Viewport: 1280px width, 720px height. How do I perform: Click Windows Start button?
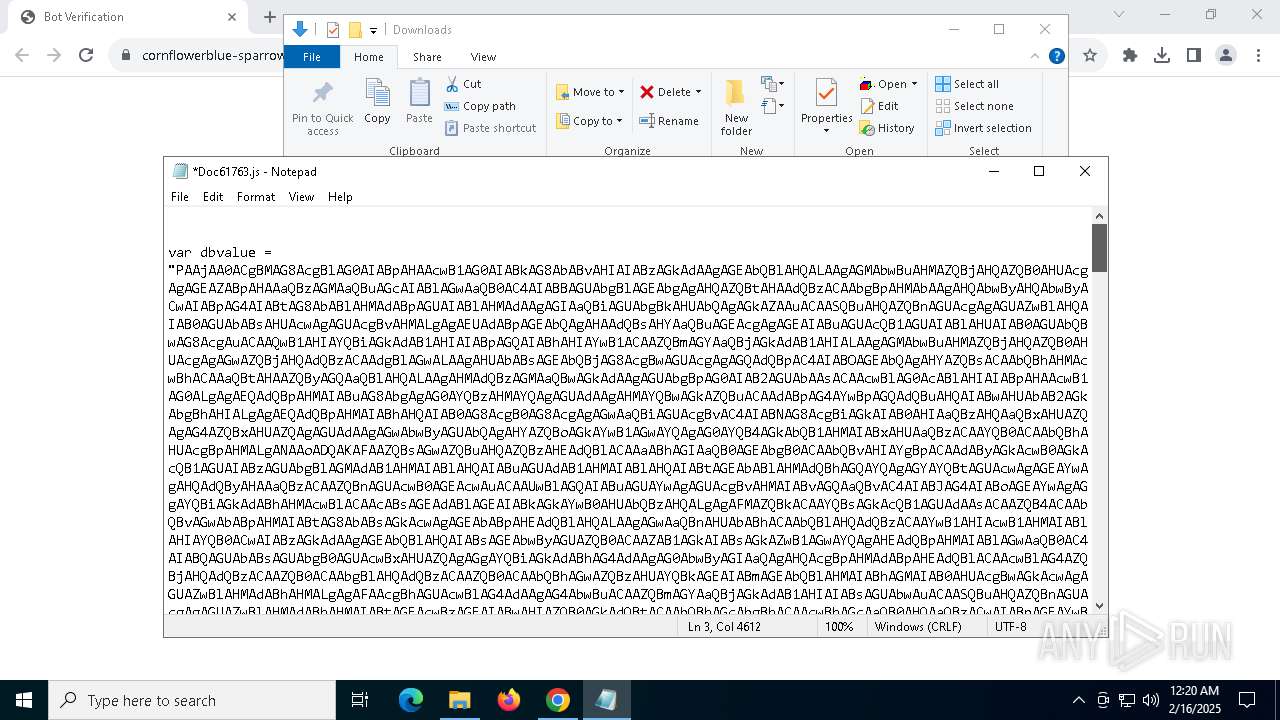tap(24, 700)
